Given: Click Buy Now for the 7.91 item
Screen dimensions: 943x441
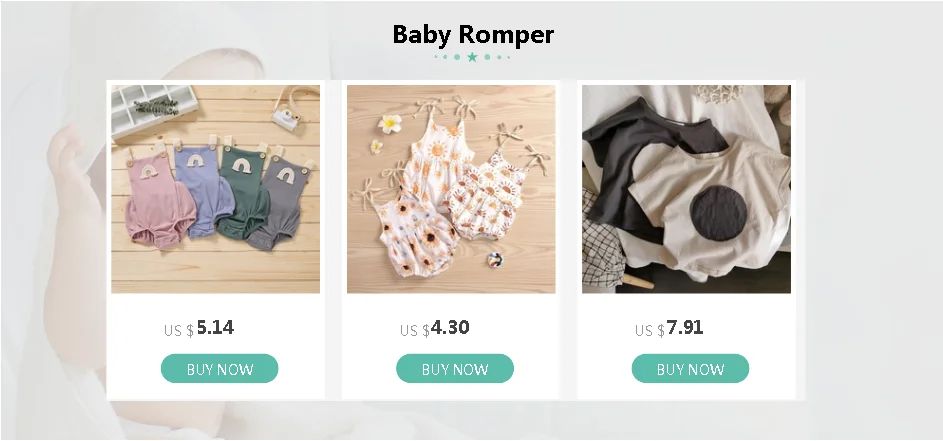Looking at the screenshot, I should [690, 368].
